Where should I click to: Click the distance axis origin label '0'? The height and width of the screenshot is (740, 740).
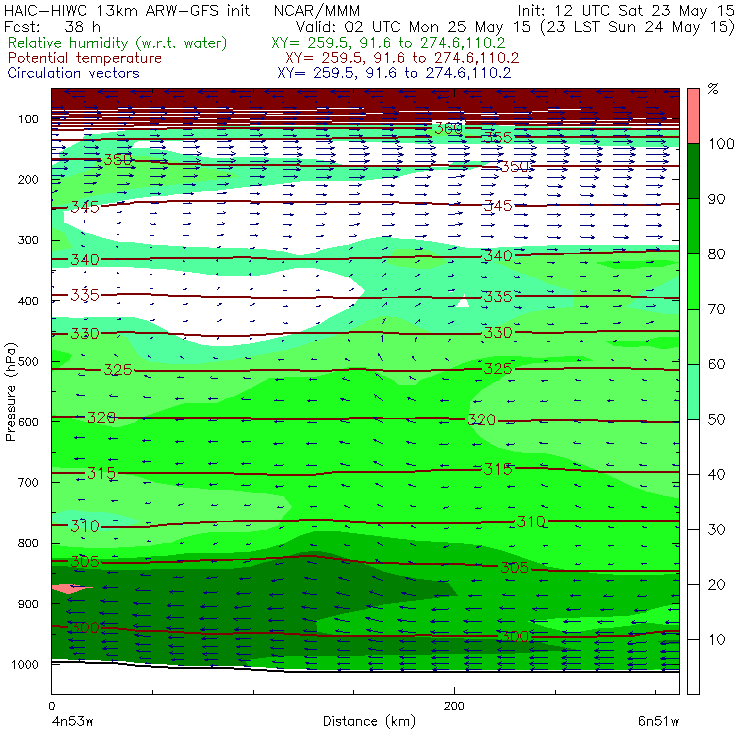51,706
